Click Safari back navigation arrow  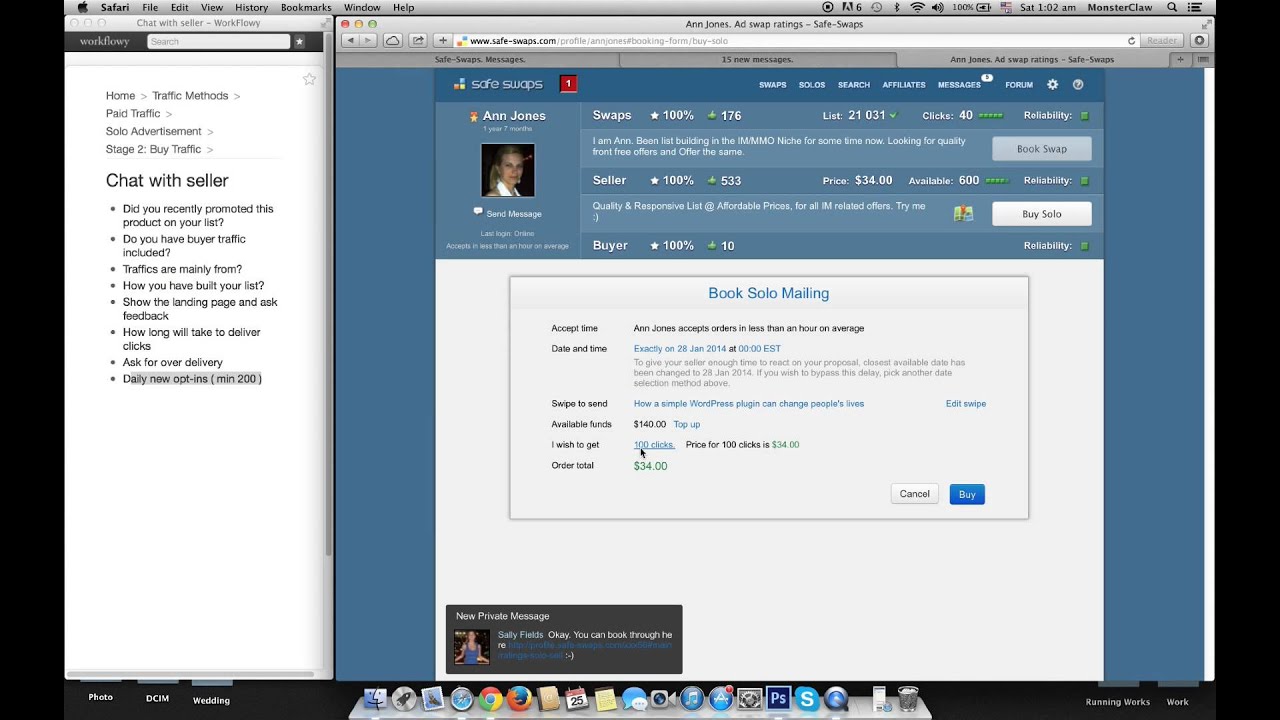350,41
